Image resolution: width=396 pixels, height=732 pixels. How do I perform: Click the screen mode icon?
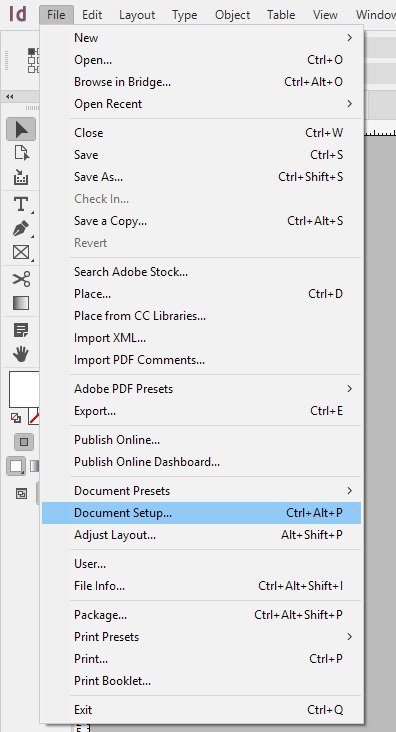[21, 494]
